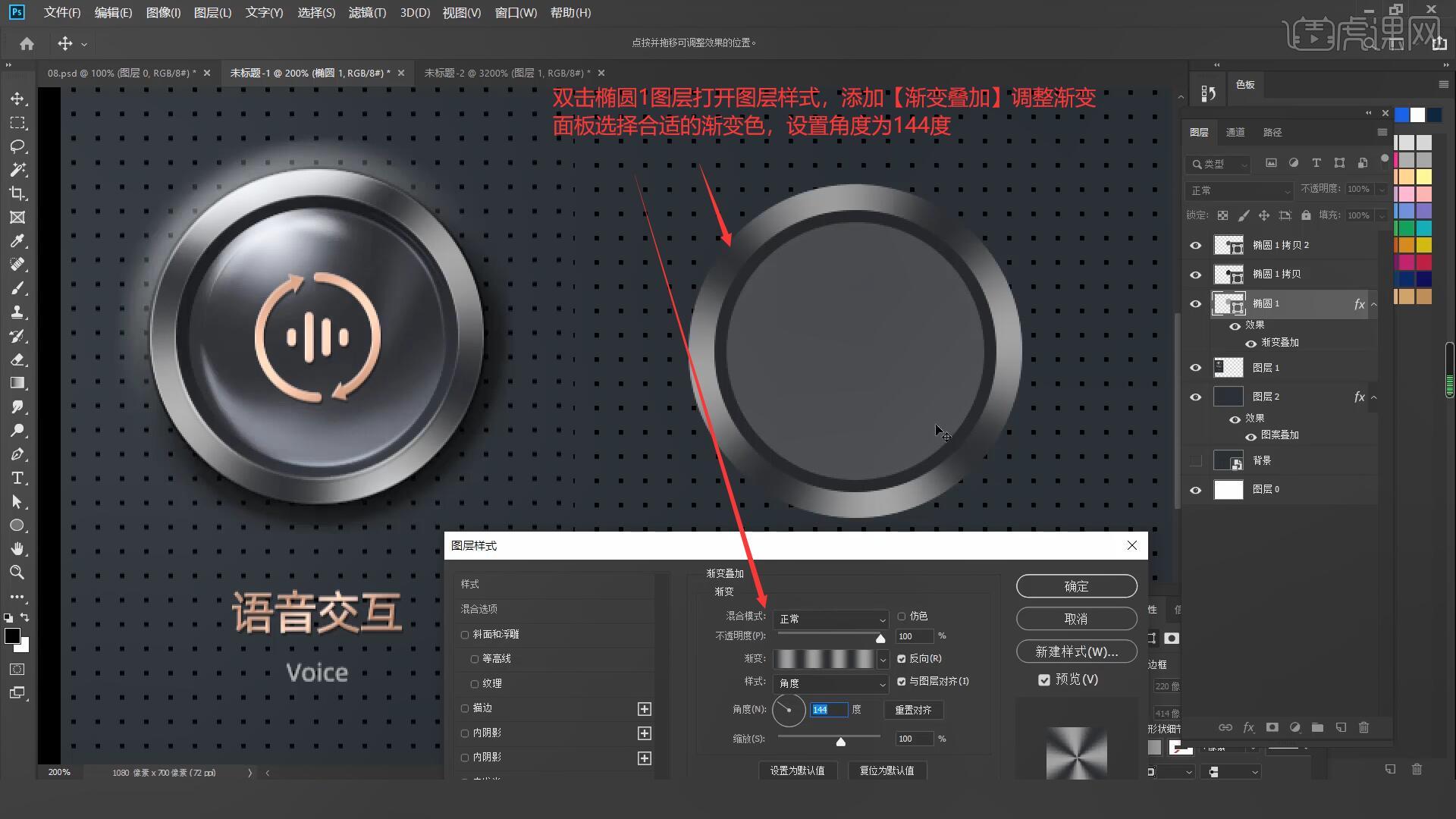Click the delete layer trash icon
The height and width of the screenshot is (819, 1456).
pyautogui.click(x=1363, y=727)
